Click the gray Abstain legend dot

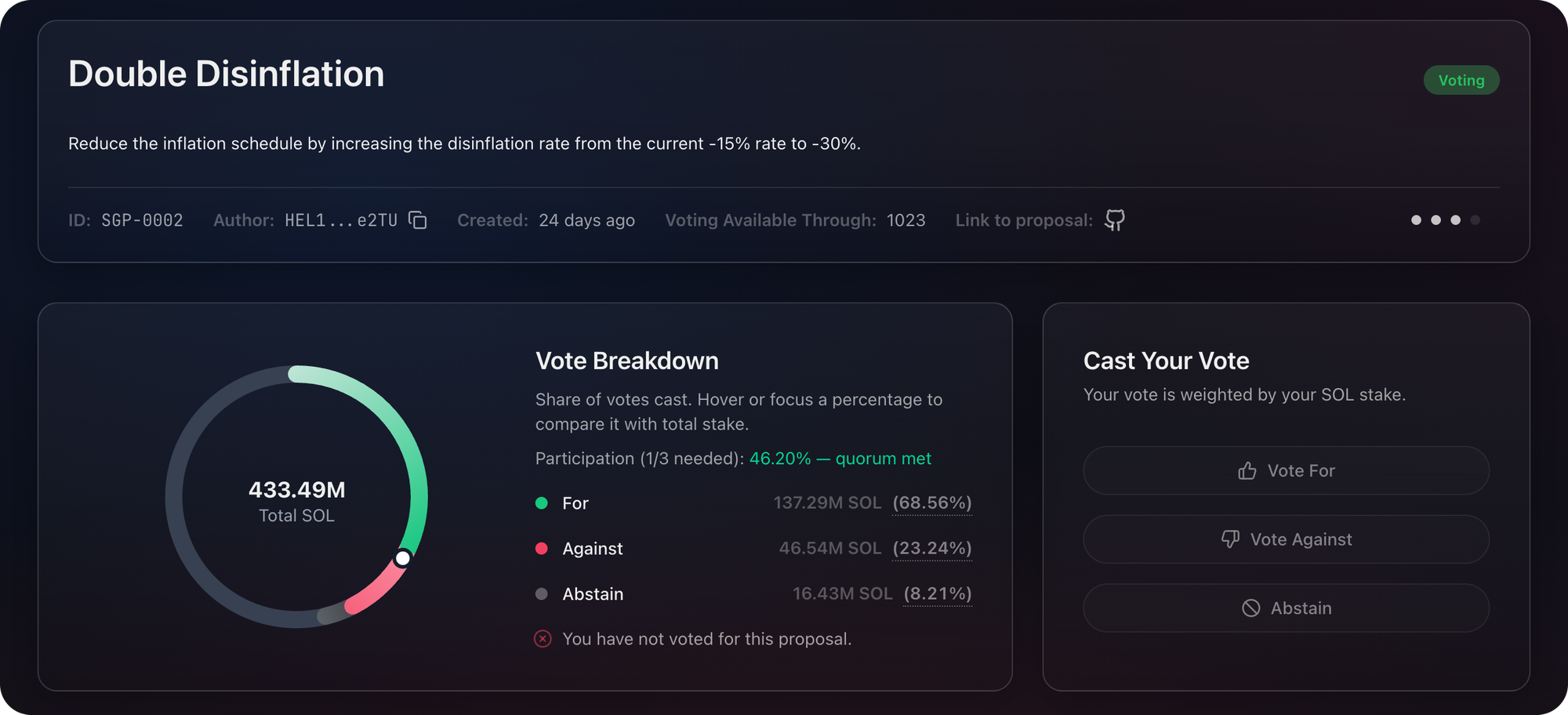click(x=541, y=594)
